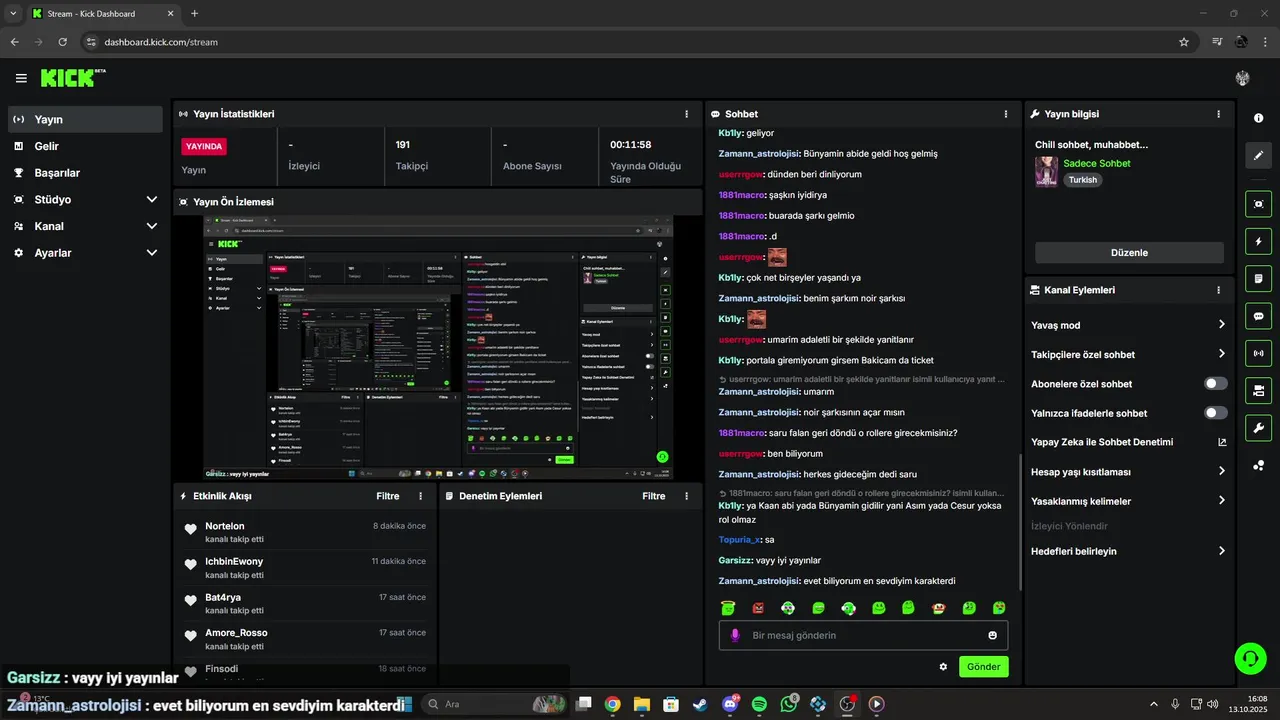Insert the red angry emote in the emote row

pos(758,607)
